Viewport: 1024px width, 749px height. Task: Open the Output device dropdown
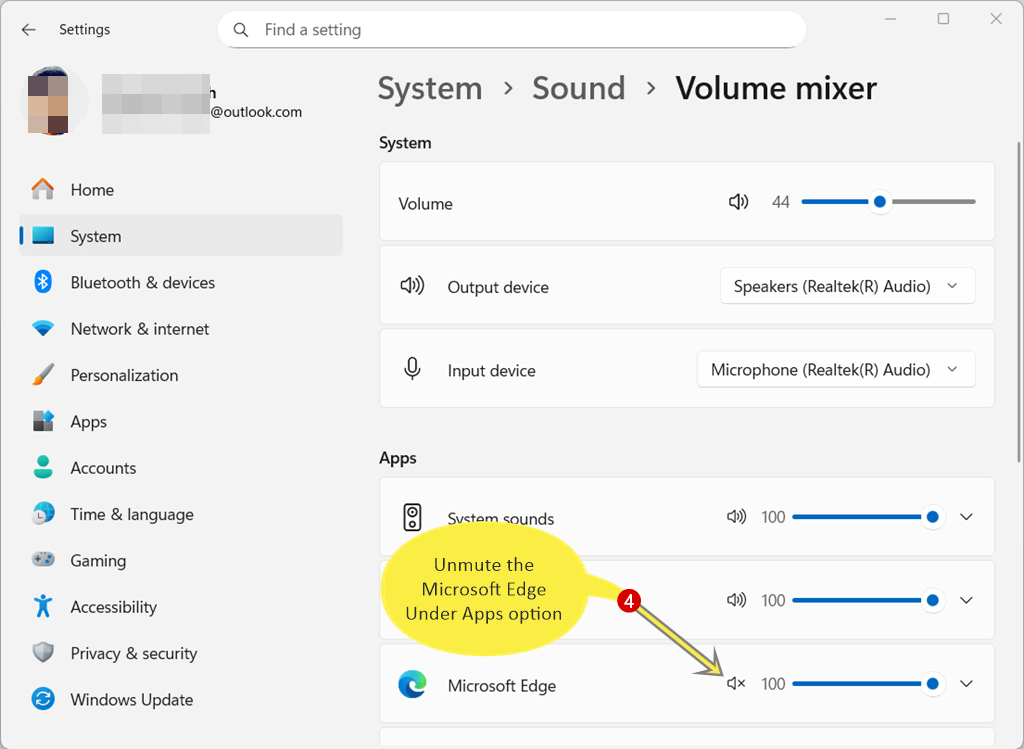(x=848, y=286)
